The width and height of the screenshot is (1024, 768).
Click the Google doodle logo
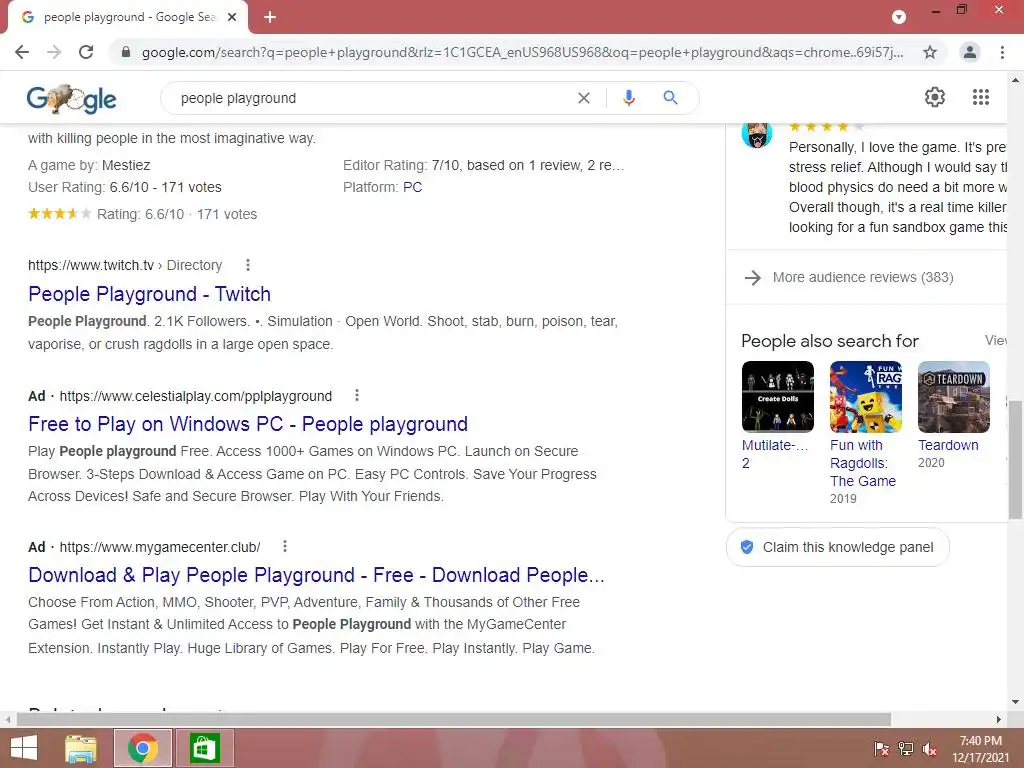pos(71,99)
